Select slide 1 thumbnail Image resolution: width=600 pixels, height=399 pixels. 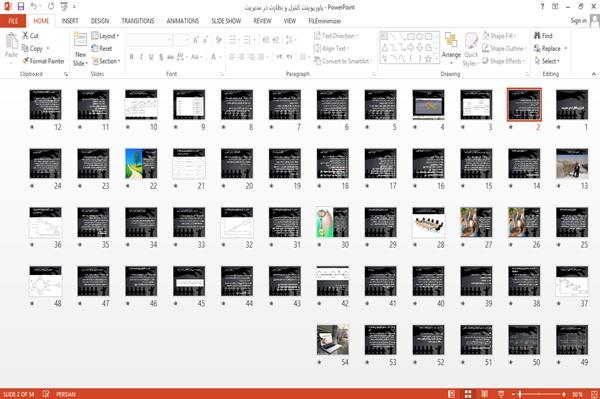(572, 105)
